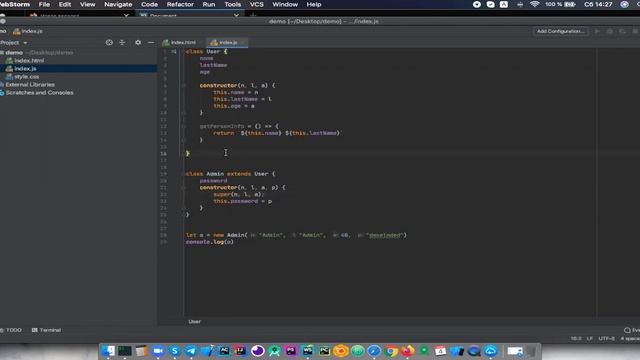Locate current file with the crosshair icon
The width and height of the screenshot is (640, 360).
pyautogui.click(x=109, y=42)
